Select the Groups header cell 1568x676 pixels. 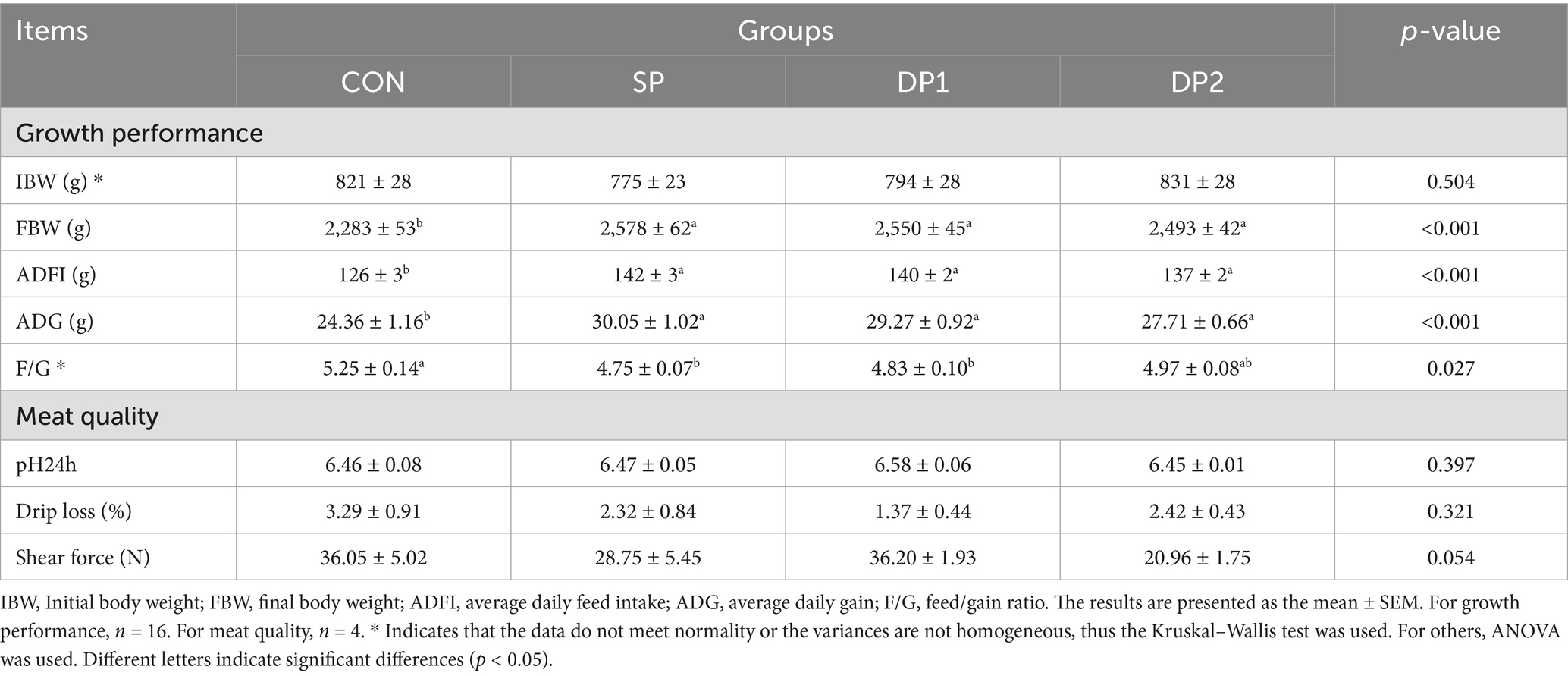[785, 31]
